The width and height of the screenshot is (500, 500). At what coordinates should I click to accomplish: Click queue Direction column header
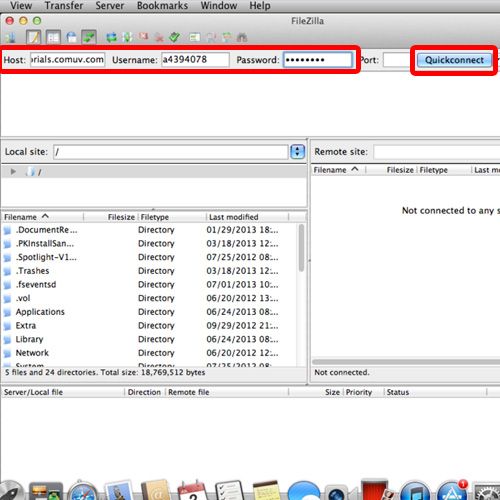coord(145,392)
